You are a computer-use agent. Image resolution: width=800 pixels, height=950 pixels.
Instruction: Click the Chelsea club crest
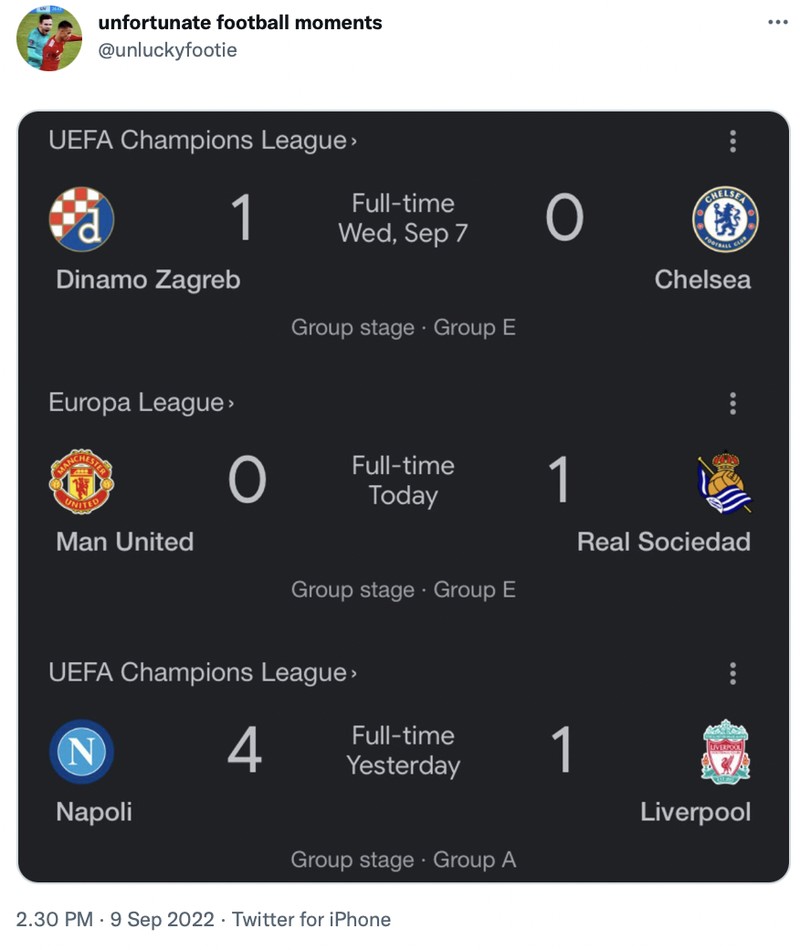(x=725, y=219)
